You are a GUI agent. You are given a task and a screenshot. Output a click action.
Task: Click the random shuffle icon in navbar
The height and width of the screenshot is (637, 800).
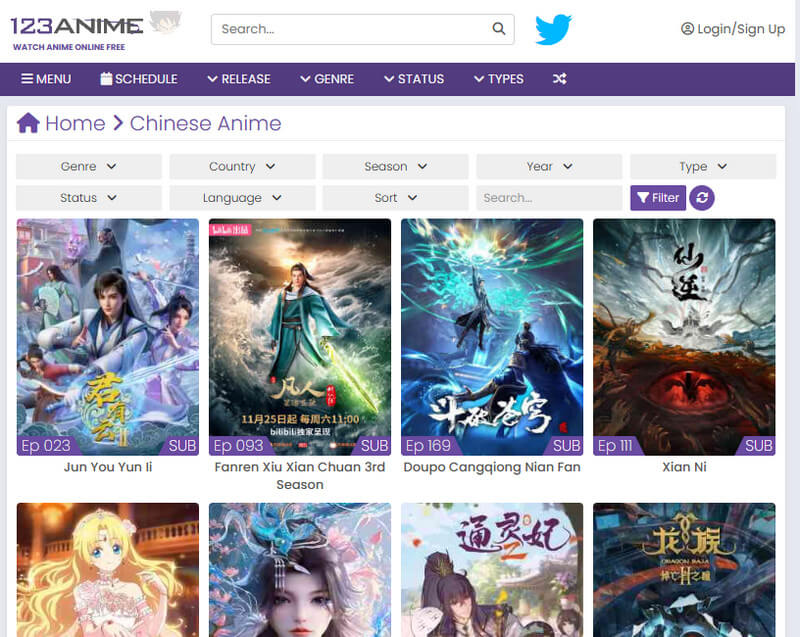coord(559,79)
